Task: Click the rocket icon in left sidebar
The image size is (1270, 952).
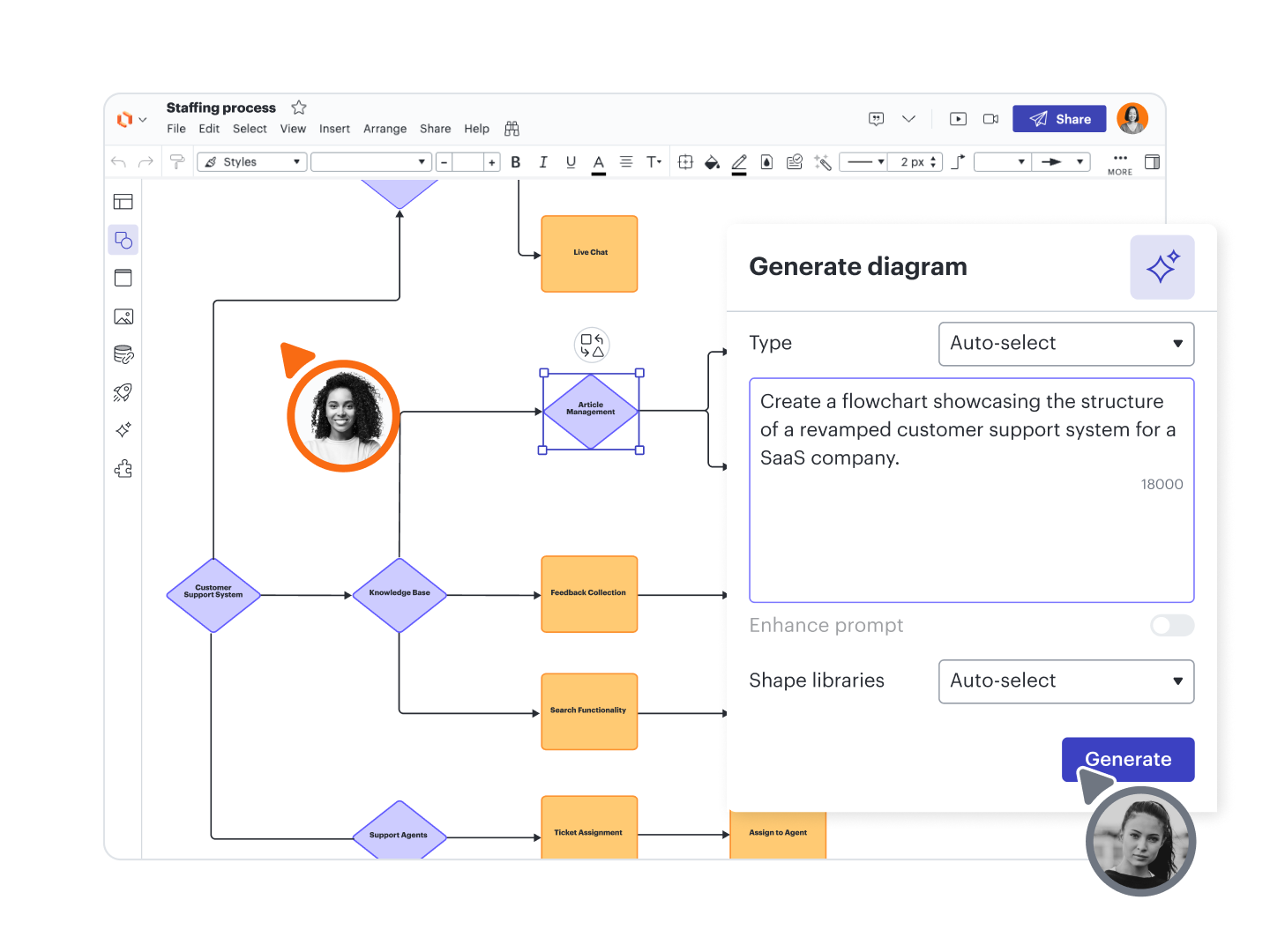Action: [123, 392]
